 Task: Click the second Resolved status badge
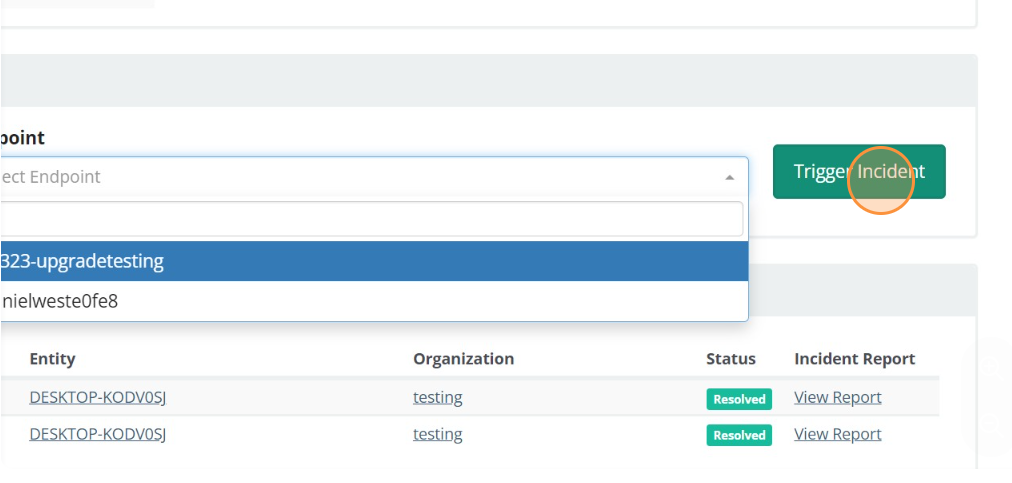pyautogui.click(x=739, y=435)
